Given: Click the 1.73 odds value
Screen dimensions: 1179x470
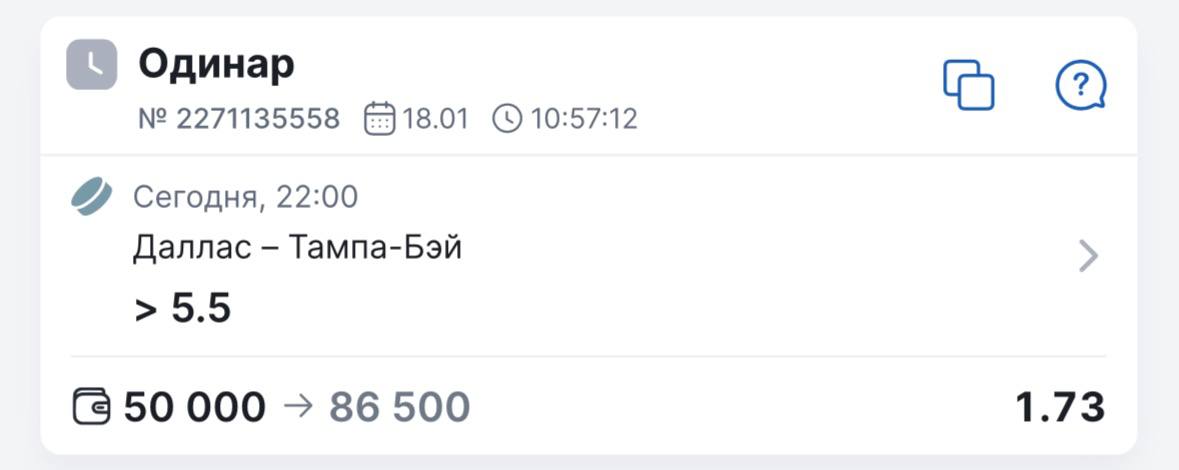Looking at the screenshot, I should [1060, 407].
